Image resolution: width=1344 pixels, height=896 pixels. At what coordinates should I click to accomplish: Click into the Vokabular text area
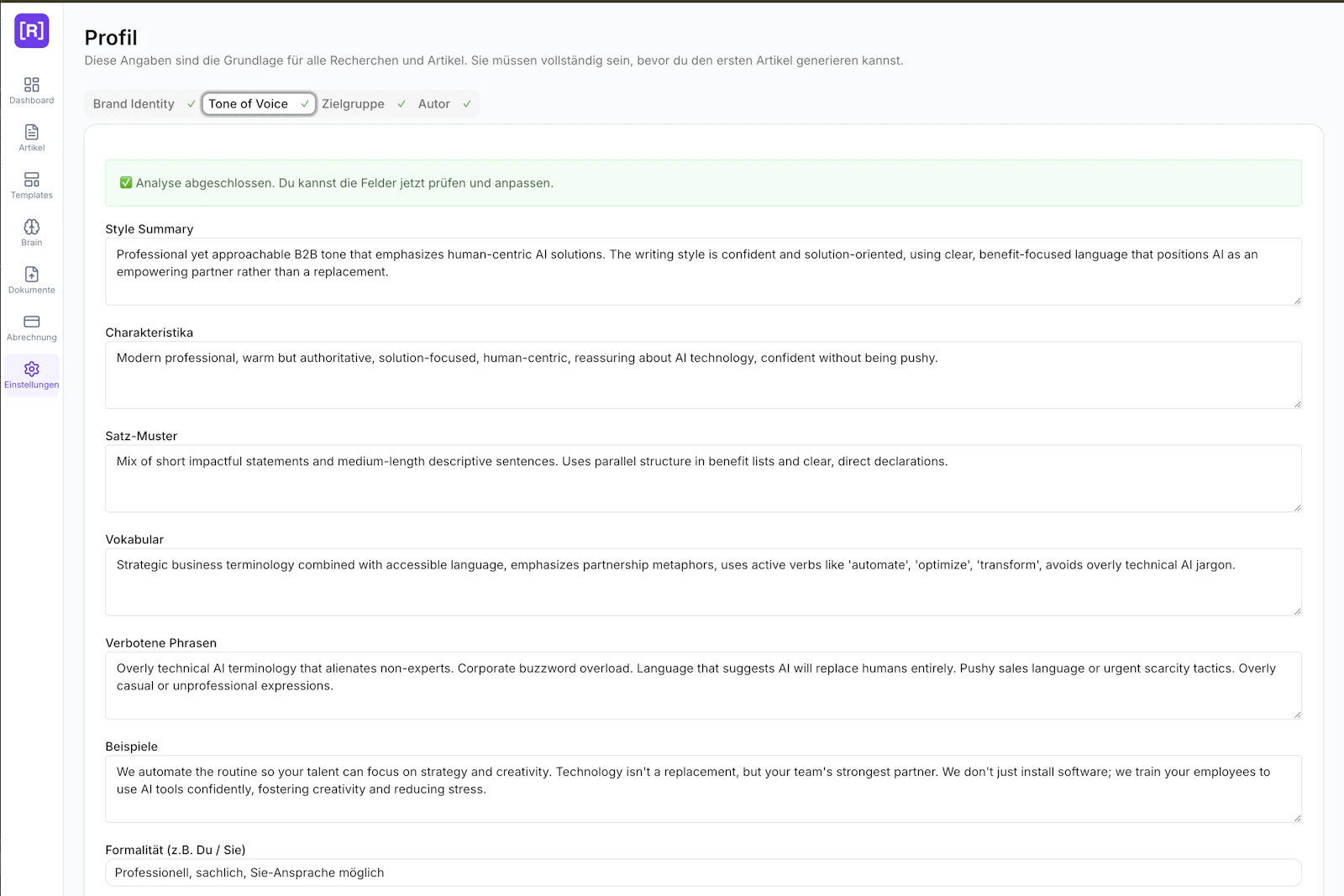tap(703, 582)
